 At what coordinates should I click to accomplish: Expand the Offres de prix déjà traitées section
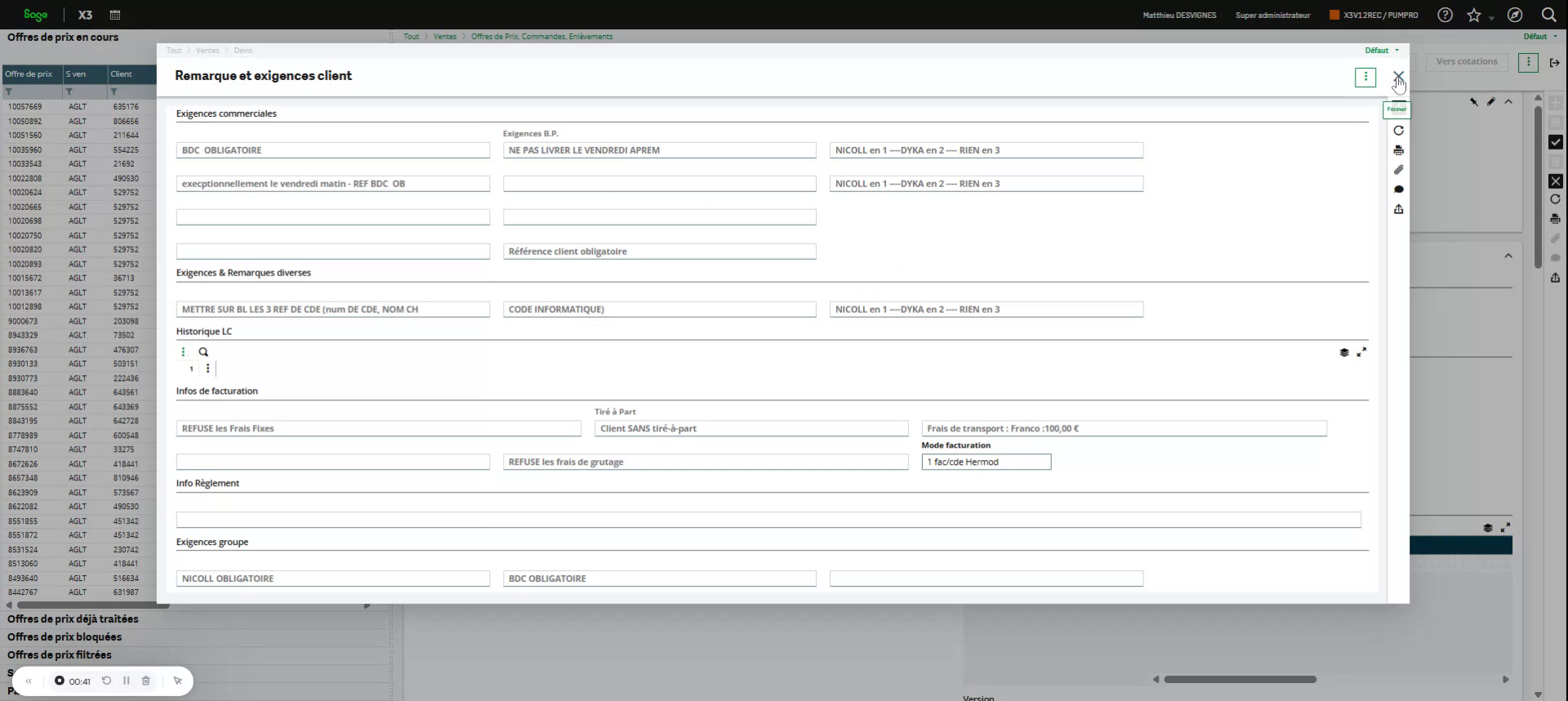(73, 619)
